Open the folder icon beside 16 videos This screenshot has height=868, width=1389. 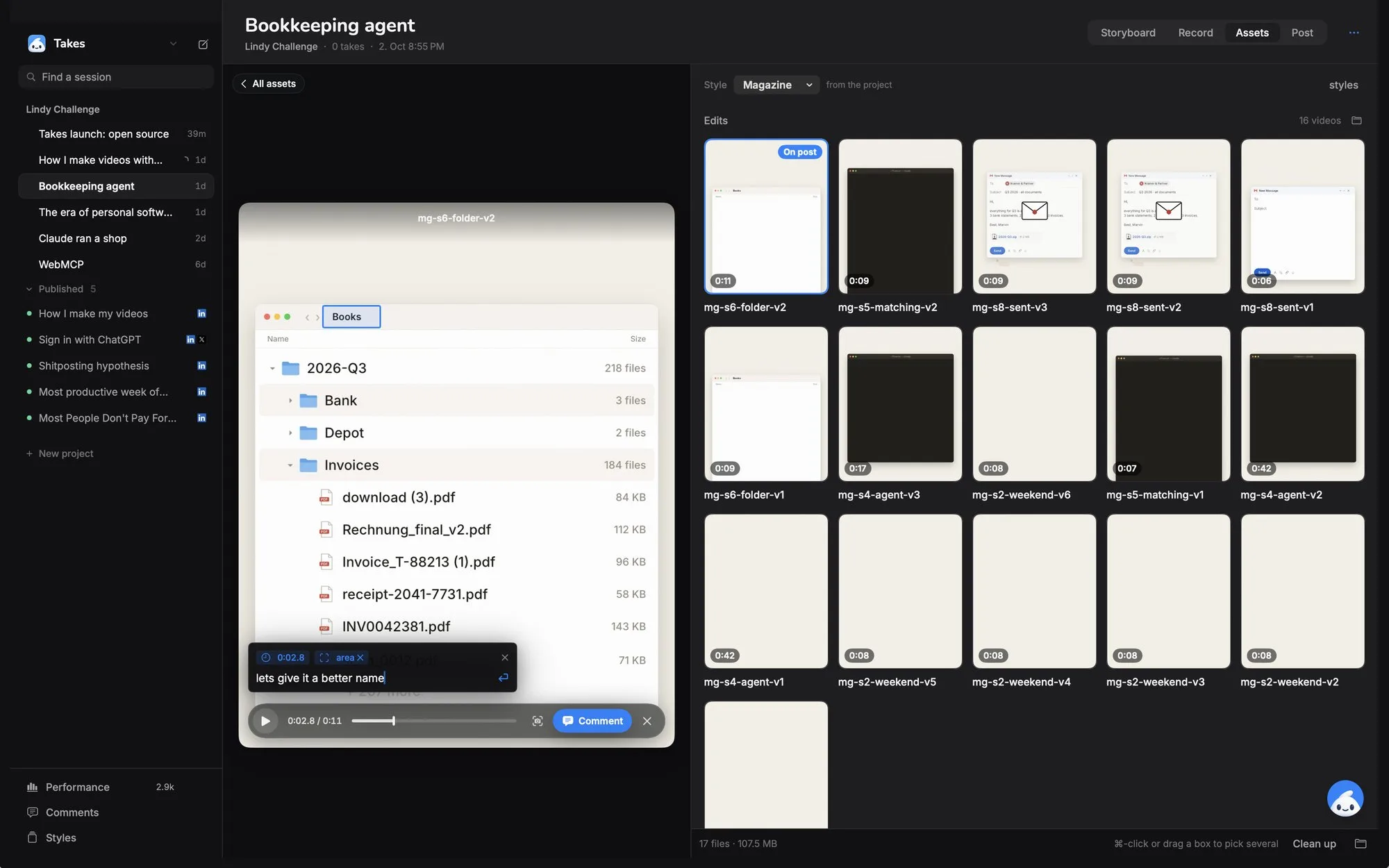(1356, 121)
